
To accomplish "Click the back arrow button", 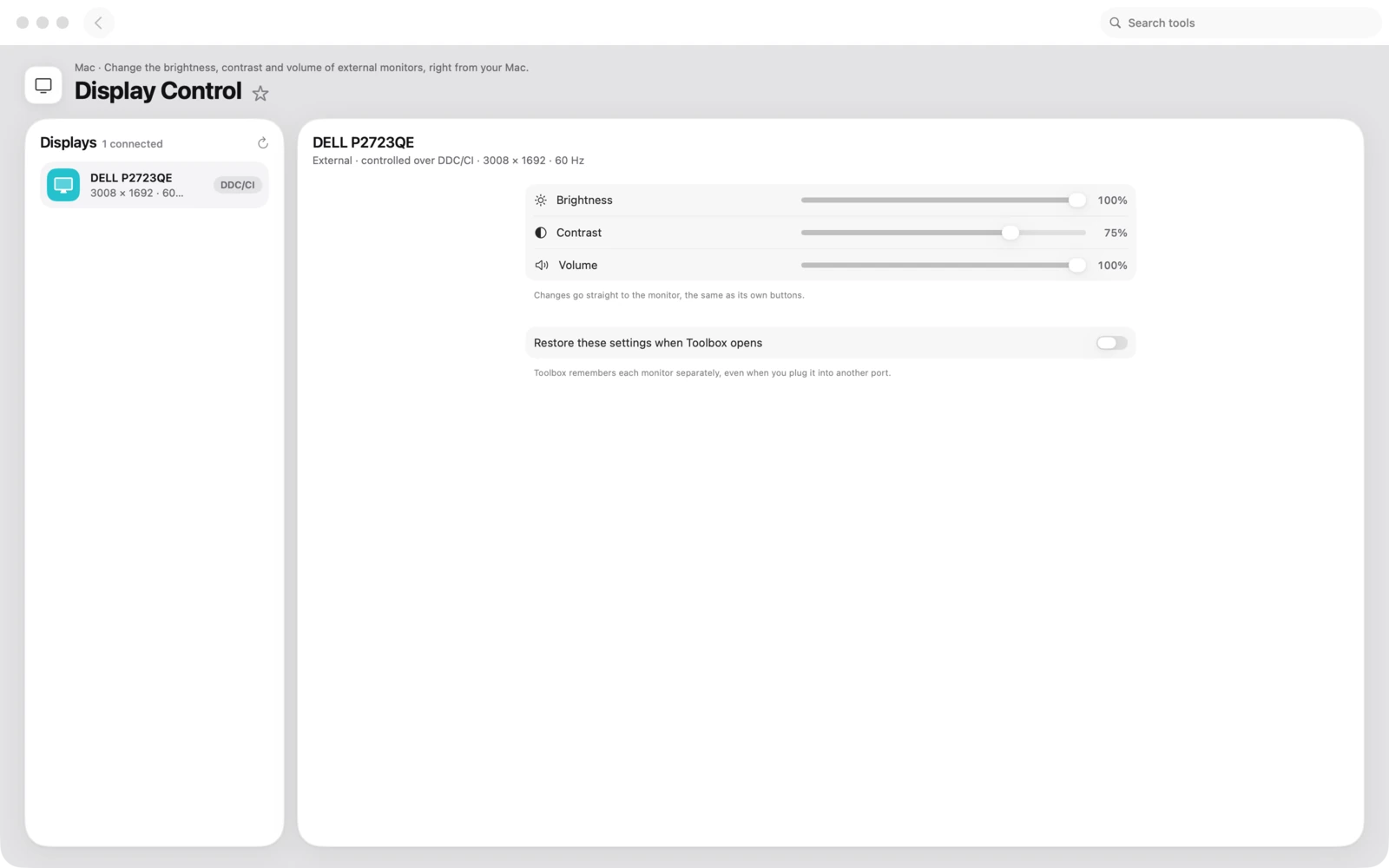I will pos(99,23).
